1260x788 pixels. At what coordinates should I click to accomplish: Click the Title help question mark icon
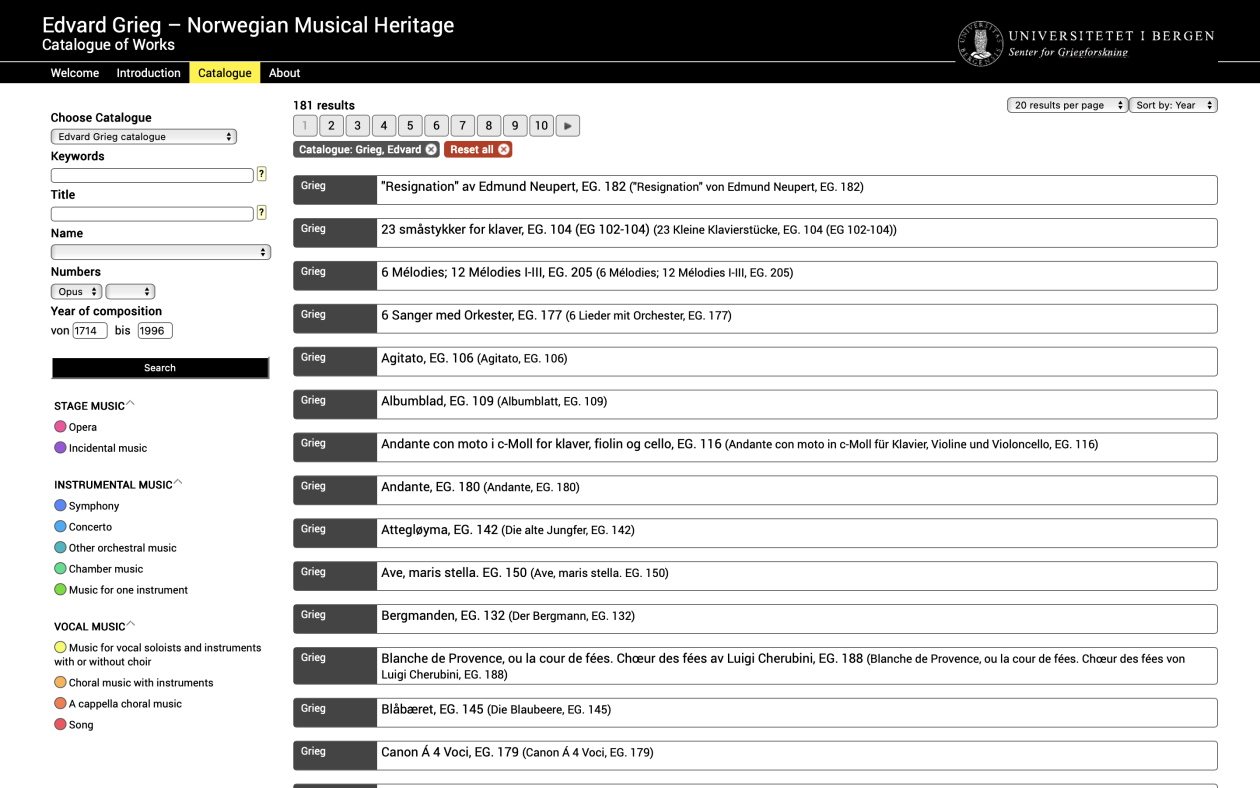tap(261, 213)
